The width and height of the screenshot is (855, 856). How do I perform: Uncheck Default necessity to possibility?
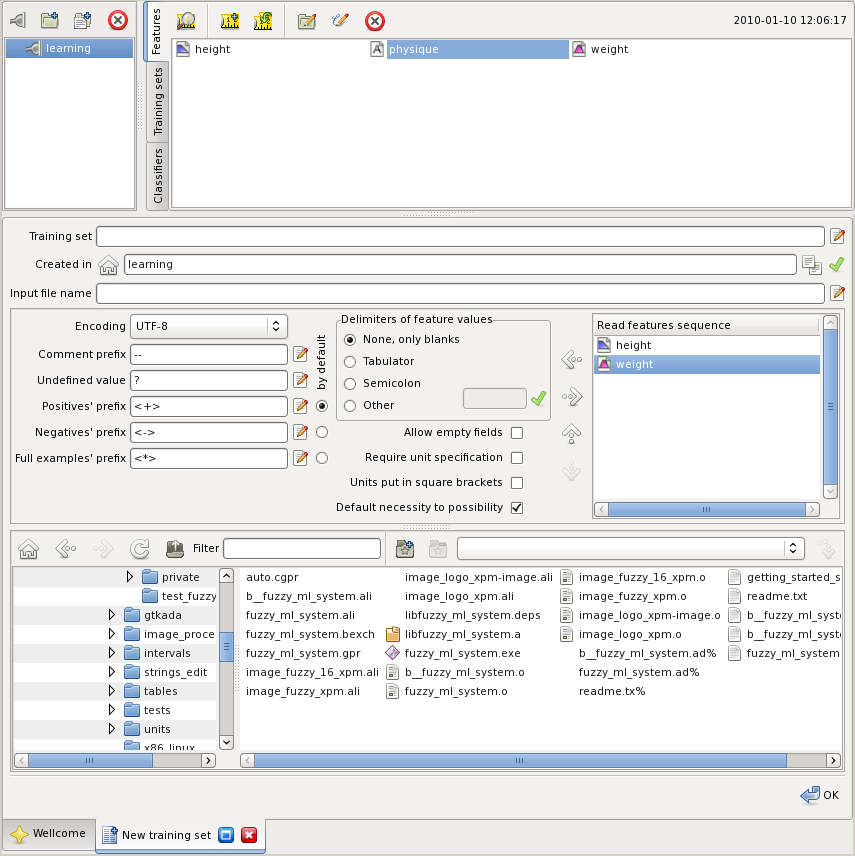[x=516, y=507]
